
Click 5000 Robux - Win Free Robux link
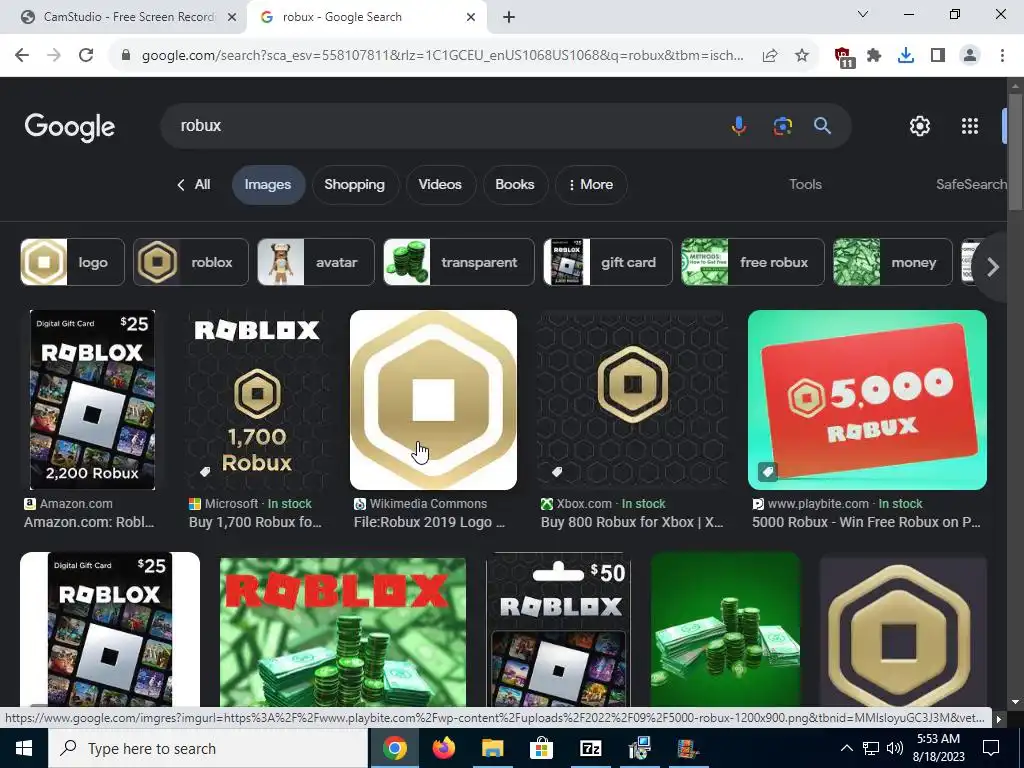coord(866,522)
